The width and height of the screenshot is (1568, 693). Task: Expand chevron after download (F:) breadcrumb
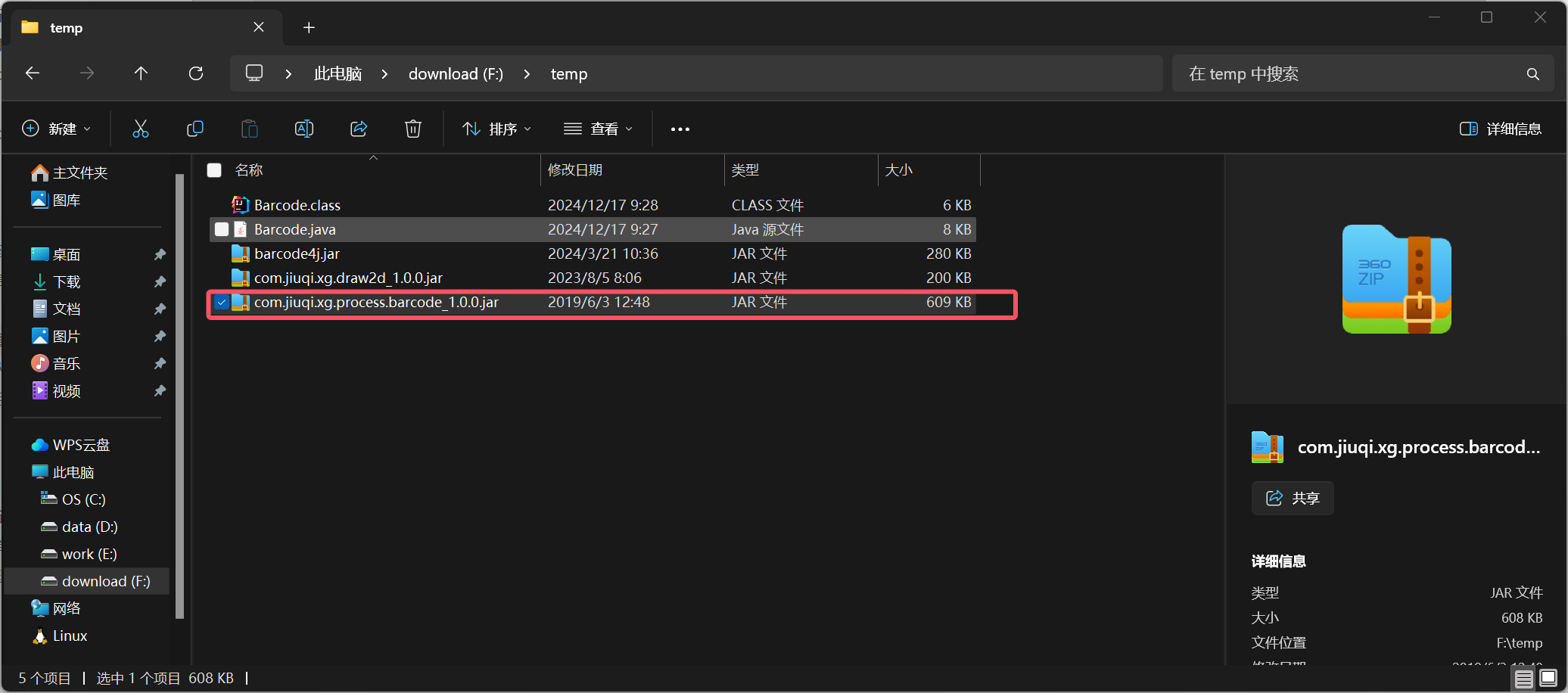click(x=527, y=74)
